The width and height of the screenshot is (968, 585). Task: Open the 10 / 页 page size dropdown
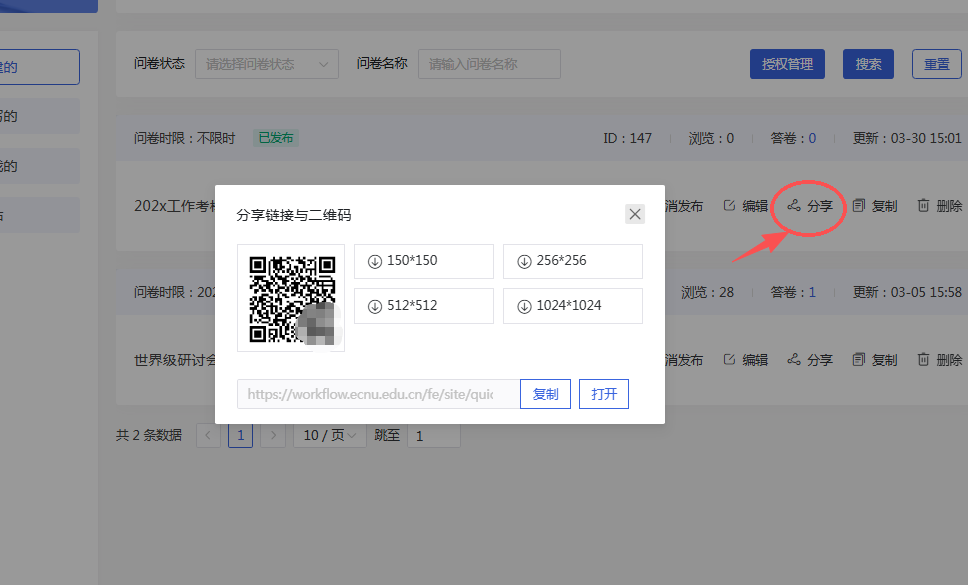(330, 436)
